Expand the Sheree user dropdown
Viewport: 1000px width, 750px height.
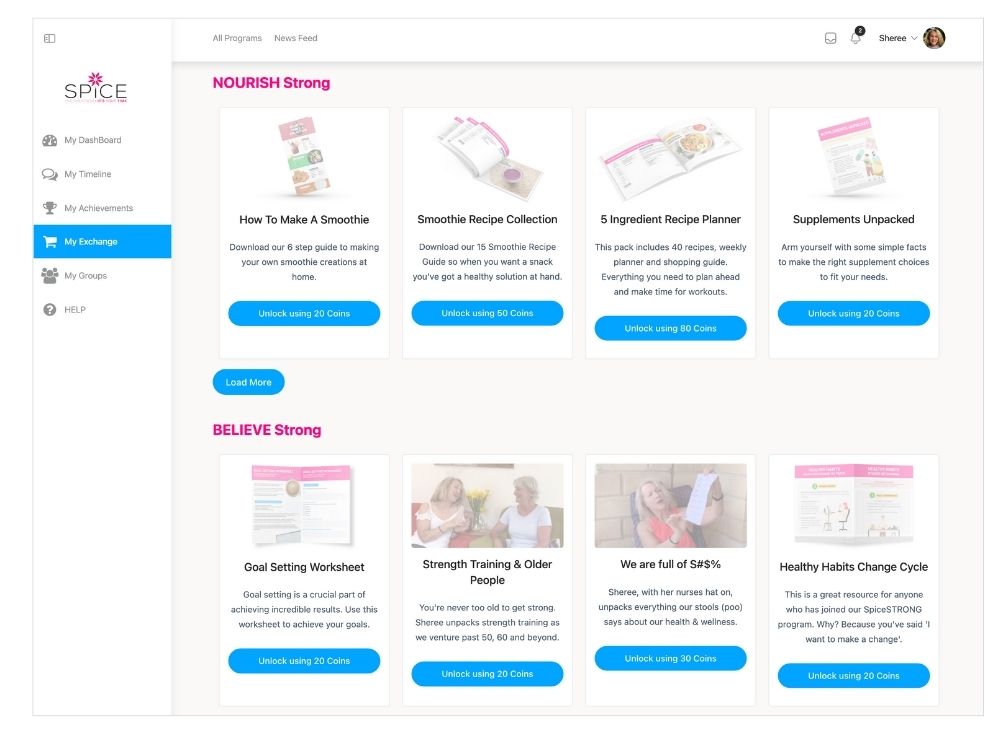898,38
